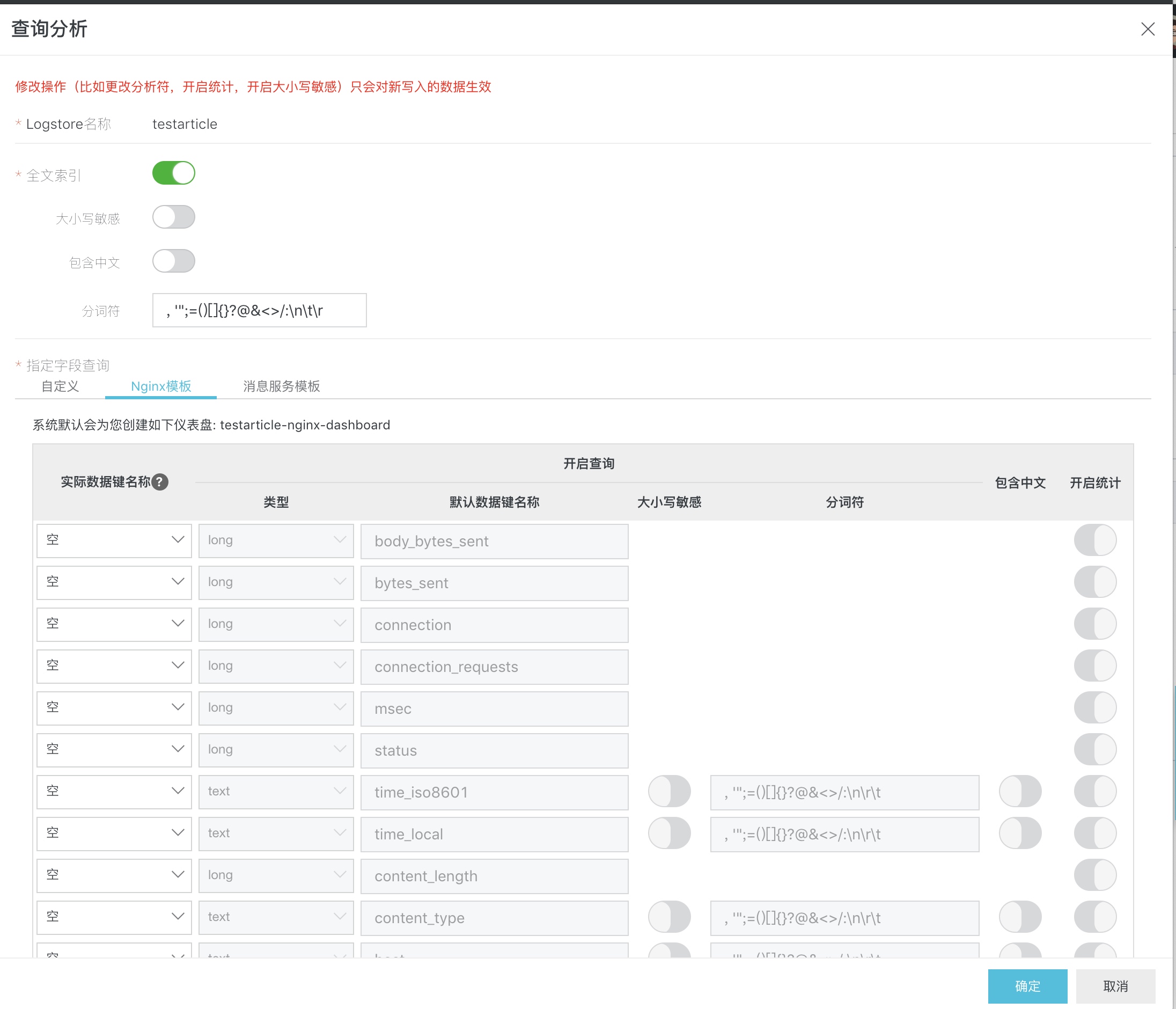The height and width of the screenshot is (1009, 1176).
Task: Click the full-text 分词符 input field
Action: point(259,310)
